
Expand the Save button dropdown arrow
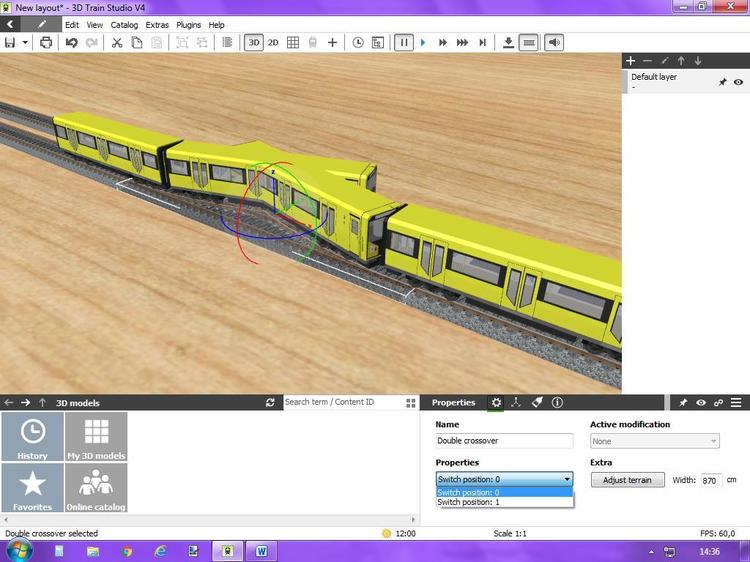[x=24, y=43]
